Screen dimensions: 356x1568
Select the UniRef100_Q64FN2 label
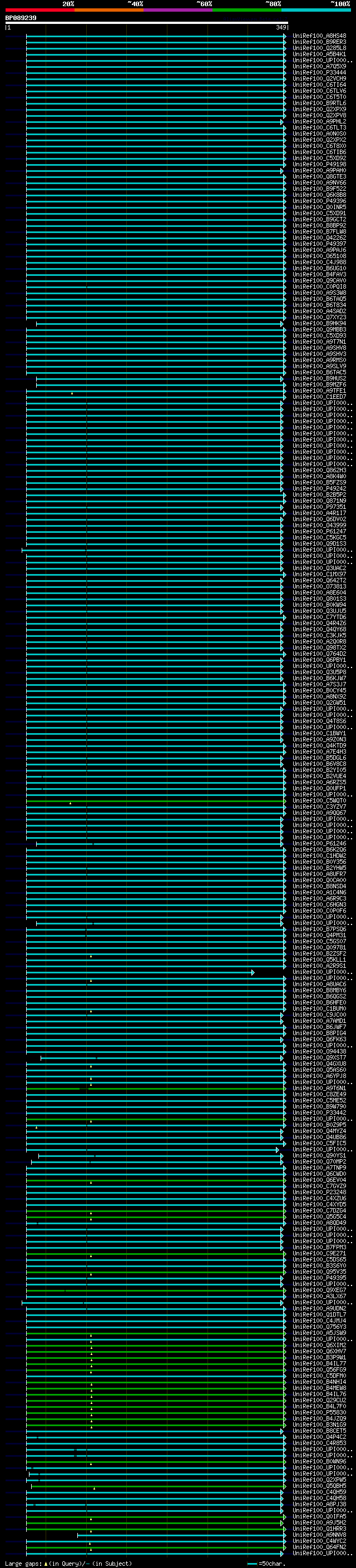(319, 1547)
